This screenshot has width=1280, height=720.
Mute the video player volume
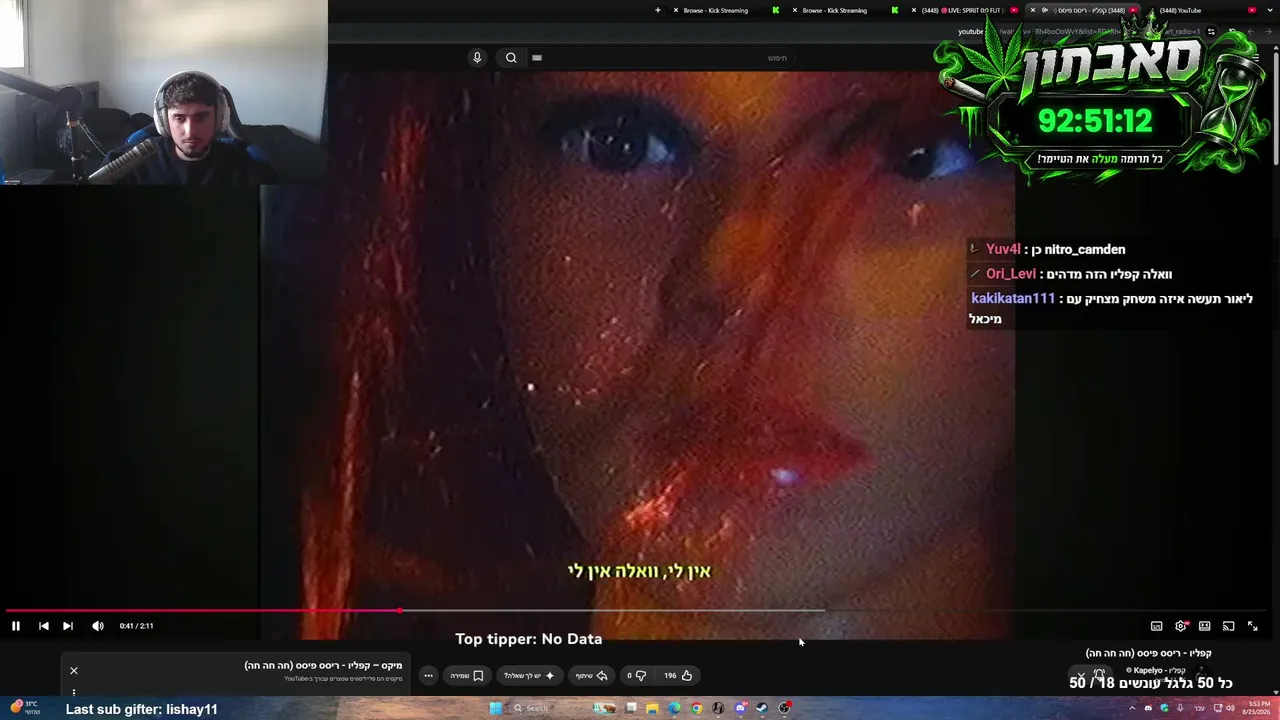98,626
